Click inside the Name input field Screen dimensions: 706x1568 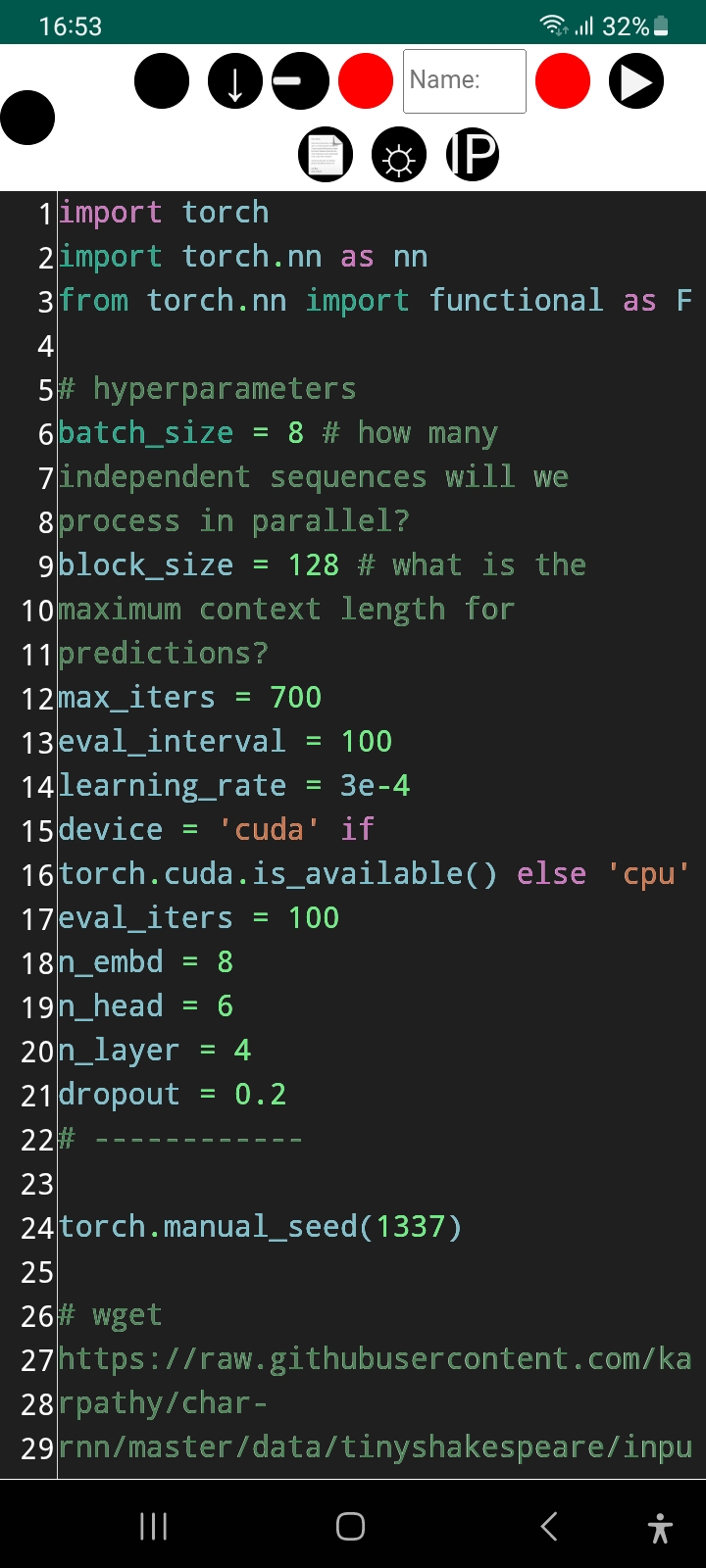coord(464,80)
